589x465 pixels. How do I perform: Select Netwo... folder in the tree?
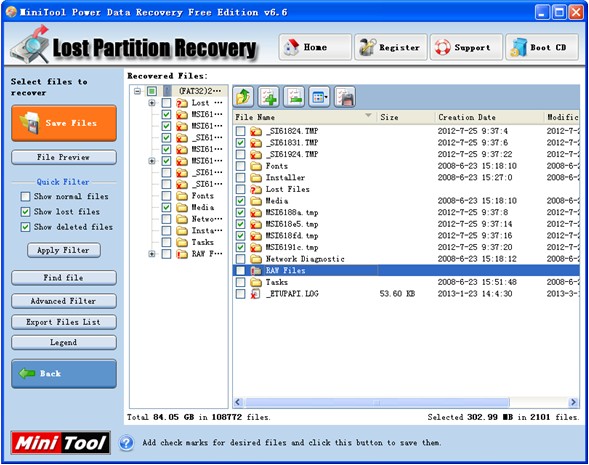(x=207, y=219)
